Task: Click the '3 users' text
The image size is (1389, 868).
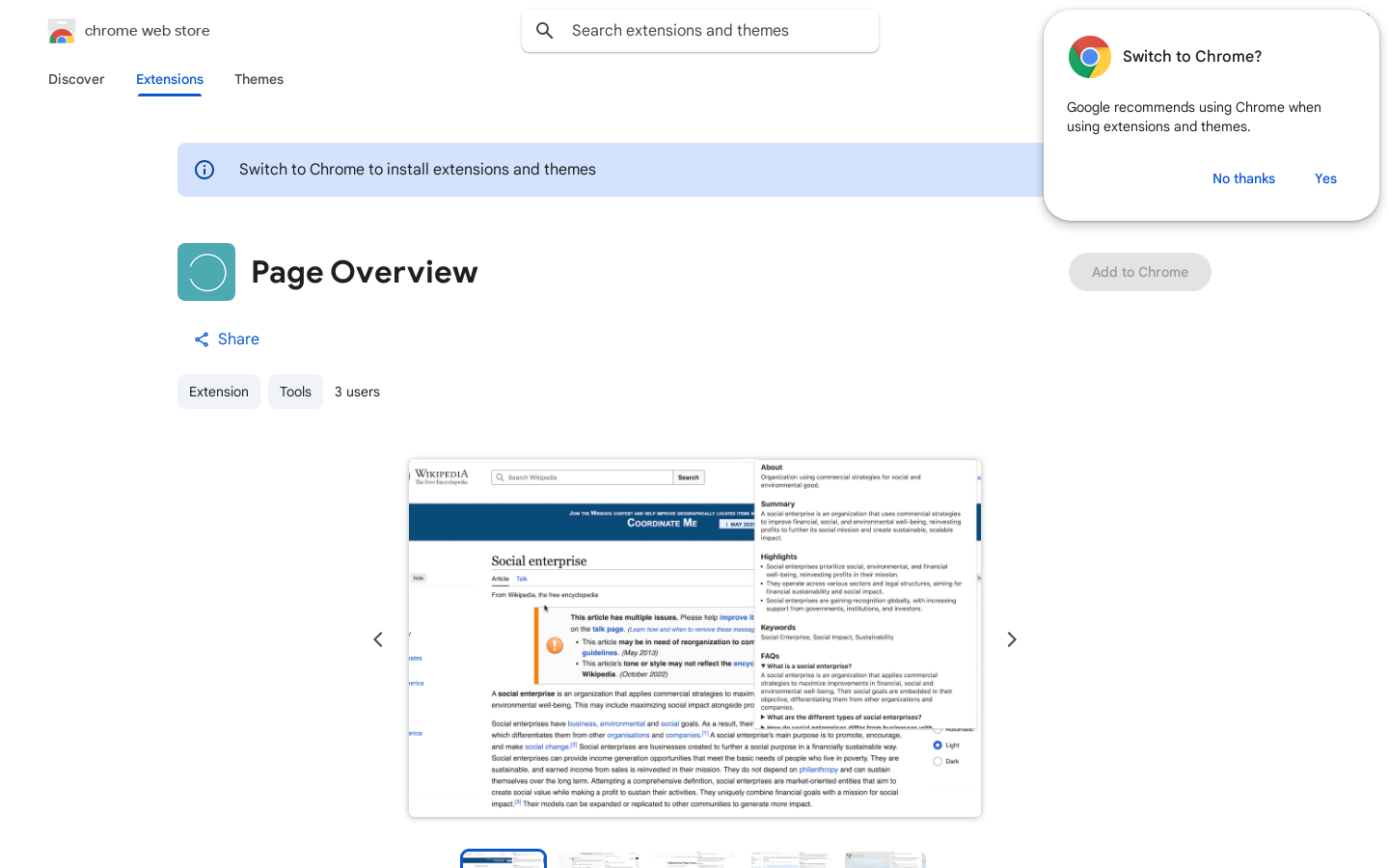Action: pyautogui.click(x=357, y=392)
